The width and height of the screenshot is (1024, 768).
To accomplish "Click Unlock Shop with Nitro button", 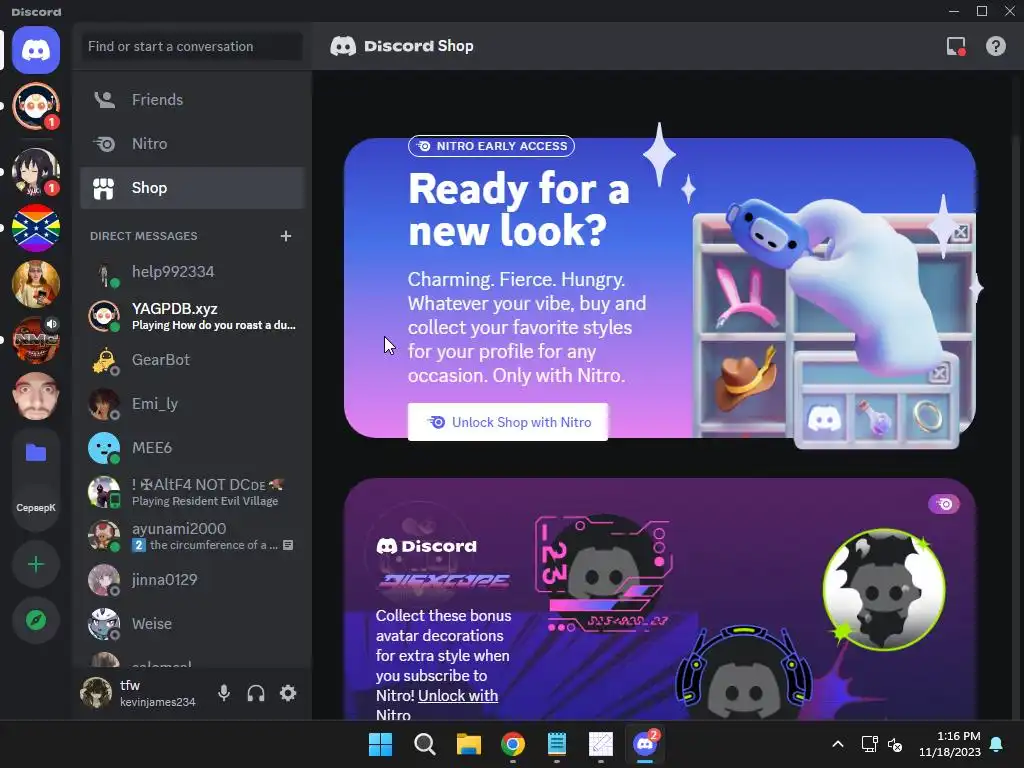I will tap(507, 422).
